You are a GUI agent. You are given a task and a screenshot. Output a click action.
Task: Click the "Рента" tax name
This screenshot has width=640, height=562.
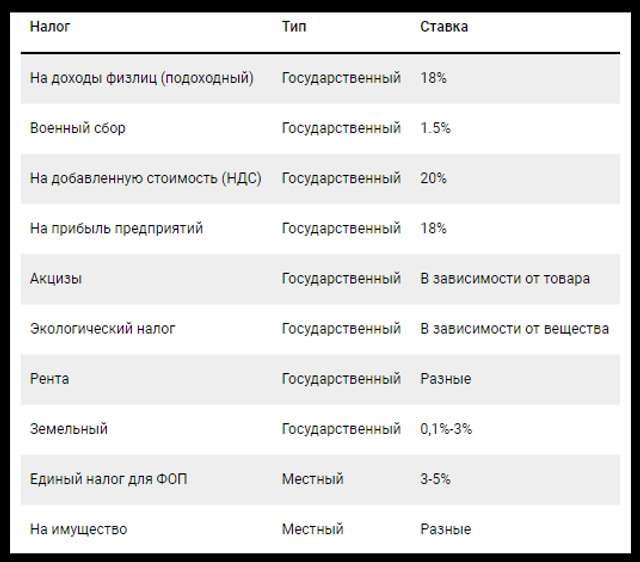(x=50, y=379)
